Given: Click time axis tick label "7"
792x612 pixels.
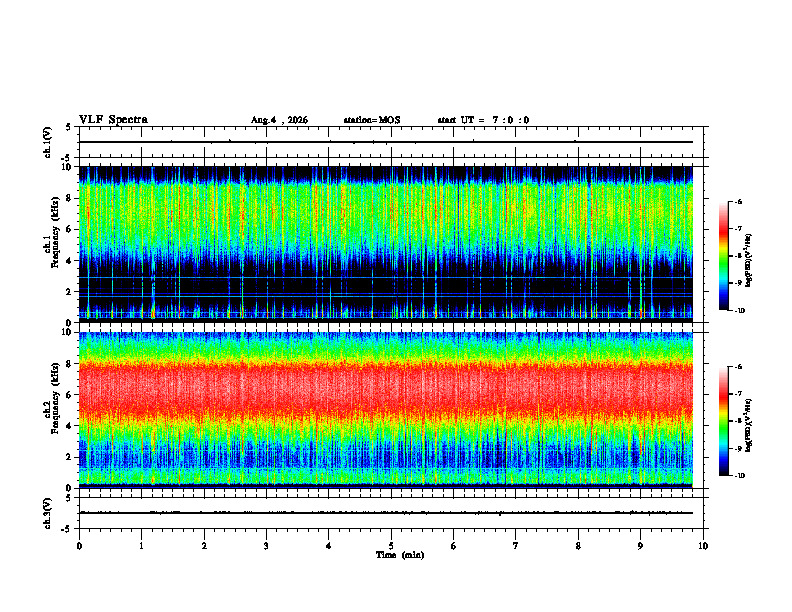Looking at the screenshot, I should click(516, 546).
